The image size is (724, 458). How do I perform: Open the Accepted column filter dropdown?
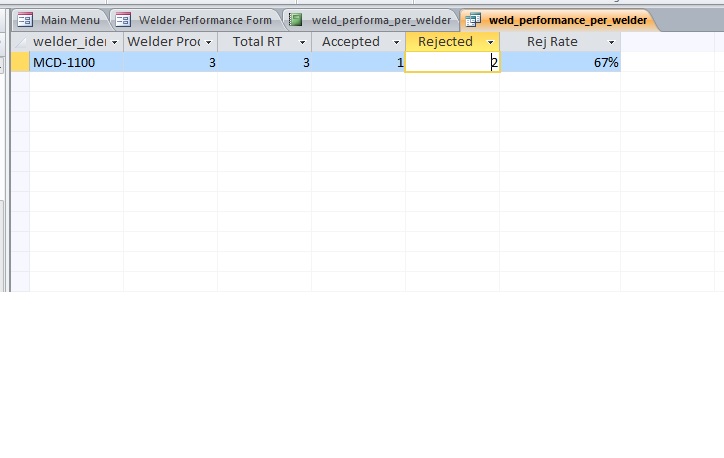(396, 42)
